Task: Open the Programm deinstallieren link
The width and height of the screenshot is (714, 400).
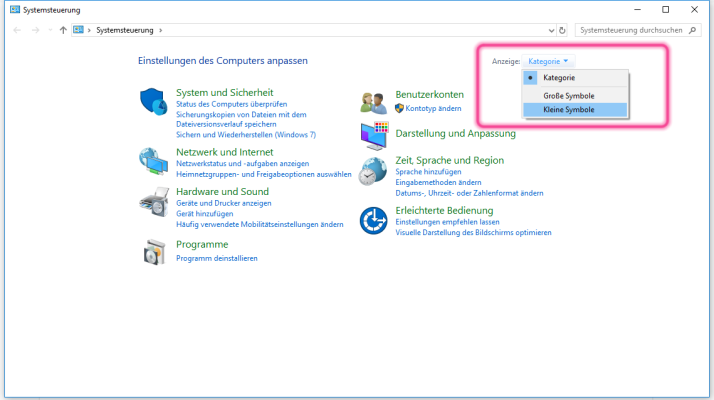Action: 217,258
